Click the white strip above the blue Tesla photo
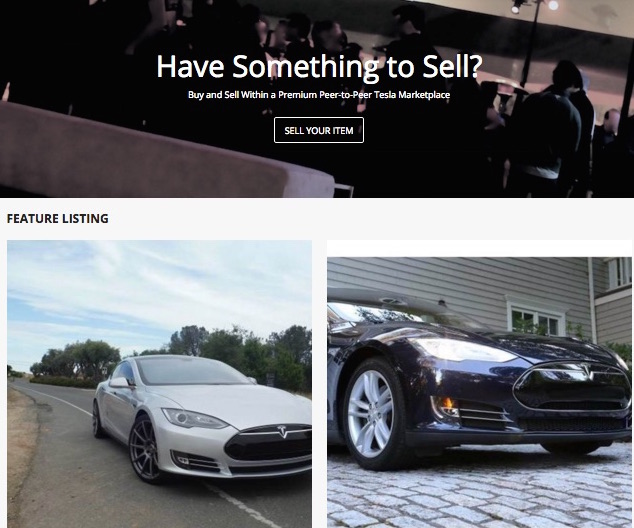 coord(479,249)
